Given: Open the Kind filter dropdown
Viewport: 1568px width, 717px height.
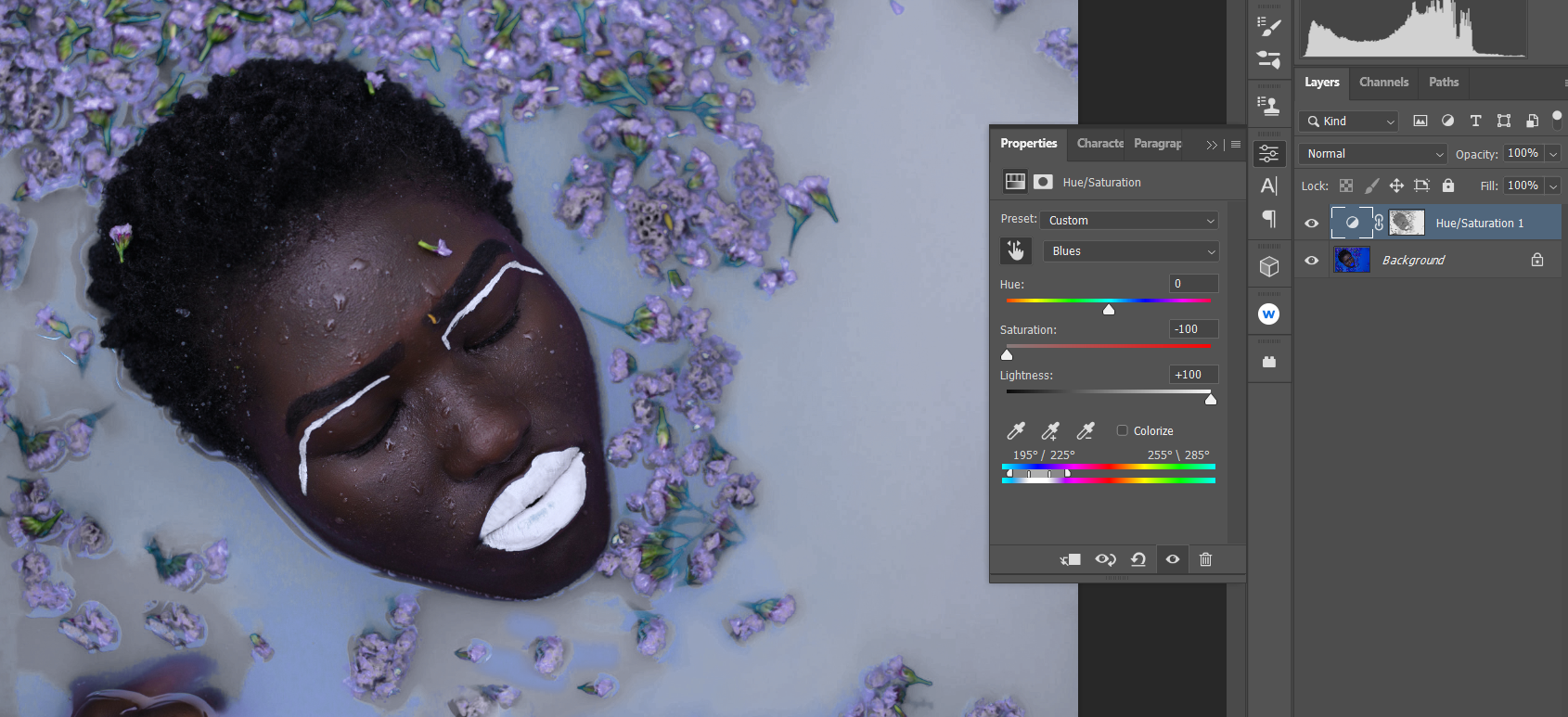Looking at the screenshot, I should [1349, 121].
